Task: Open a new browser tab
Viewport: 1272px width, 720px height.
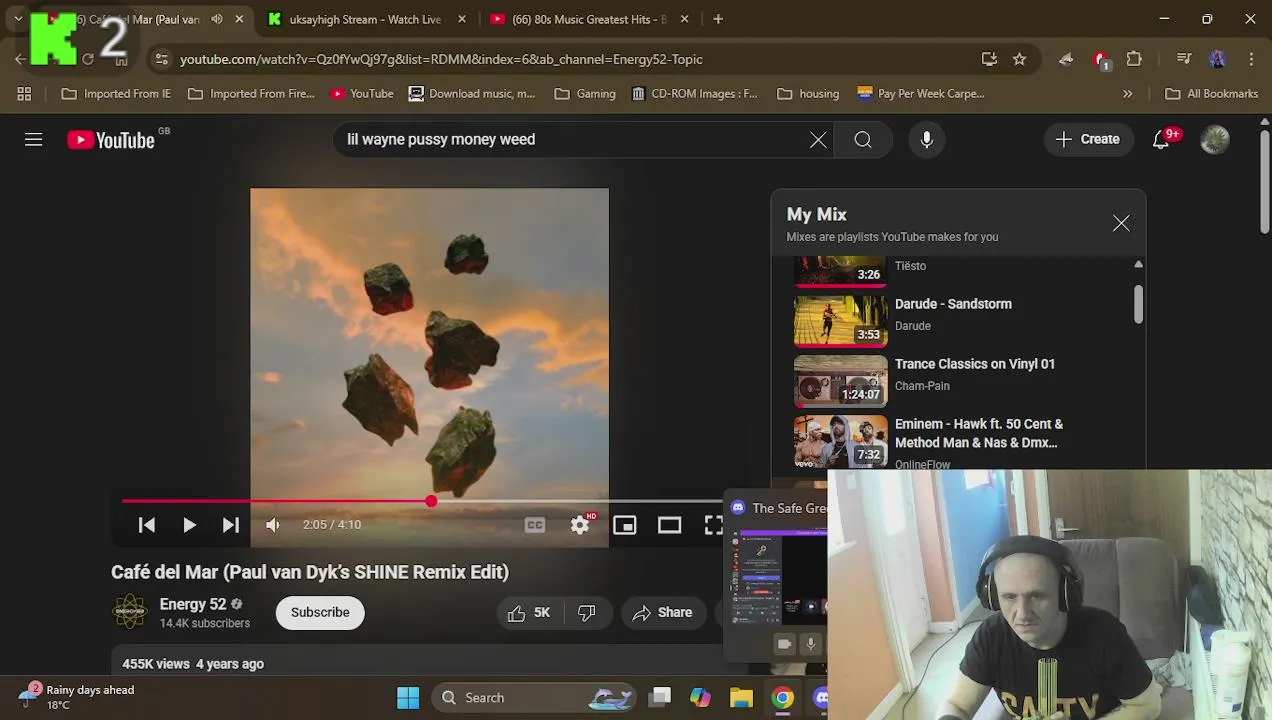Action: tap(718, 19)
